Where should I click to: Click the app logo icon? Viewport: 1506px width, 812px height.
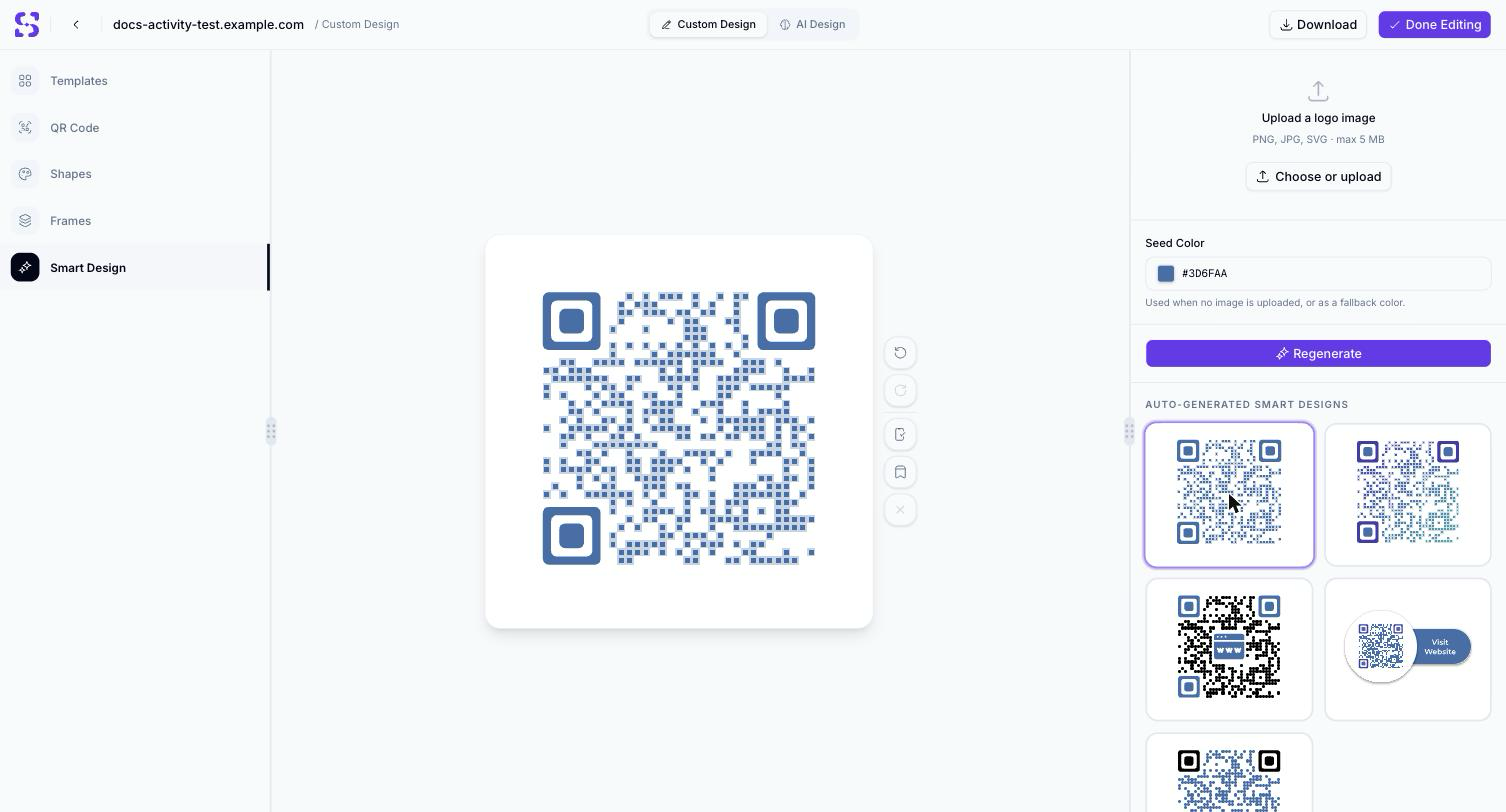tap(27, 24)
